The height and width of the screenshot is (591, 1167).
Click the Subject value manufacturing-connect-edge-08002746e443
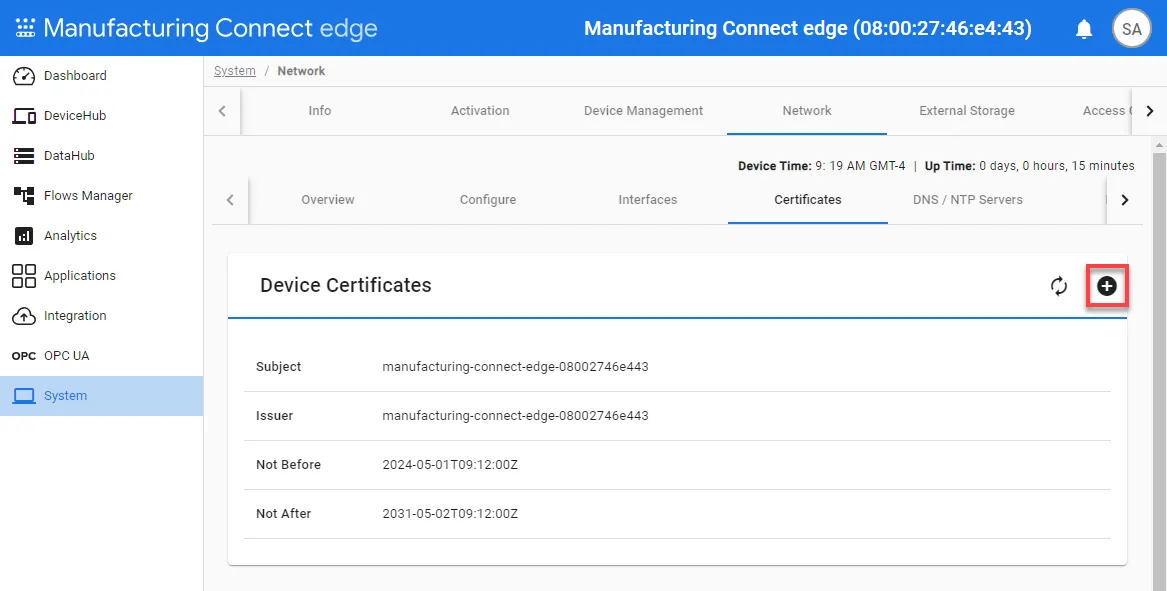[x=515, y=367]
